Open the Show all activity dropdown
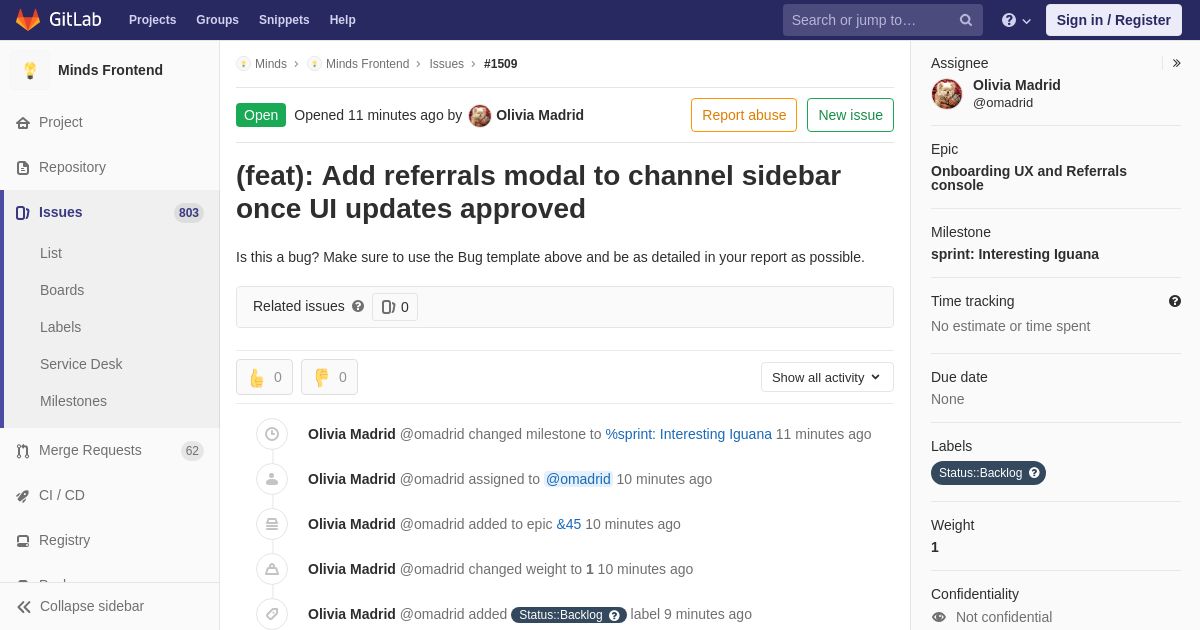Screen dimensions: 1200x630 click(x=827, y=377)
